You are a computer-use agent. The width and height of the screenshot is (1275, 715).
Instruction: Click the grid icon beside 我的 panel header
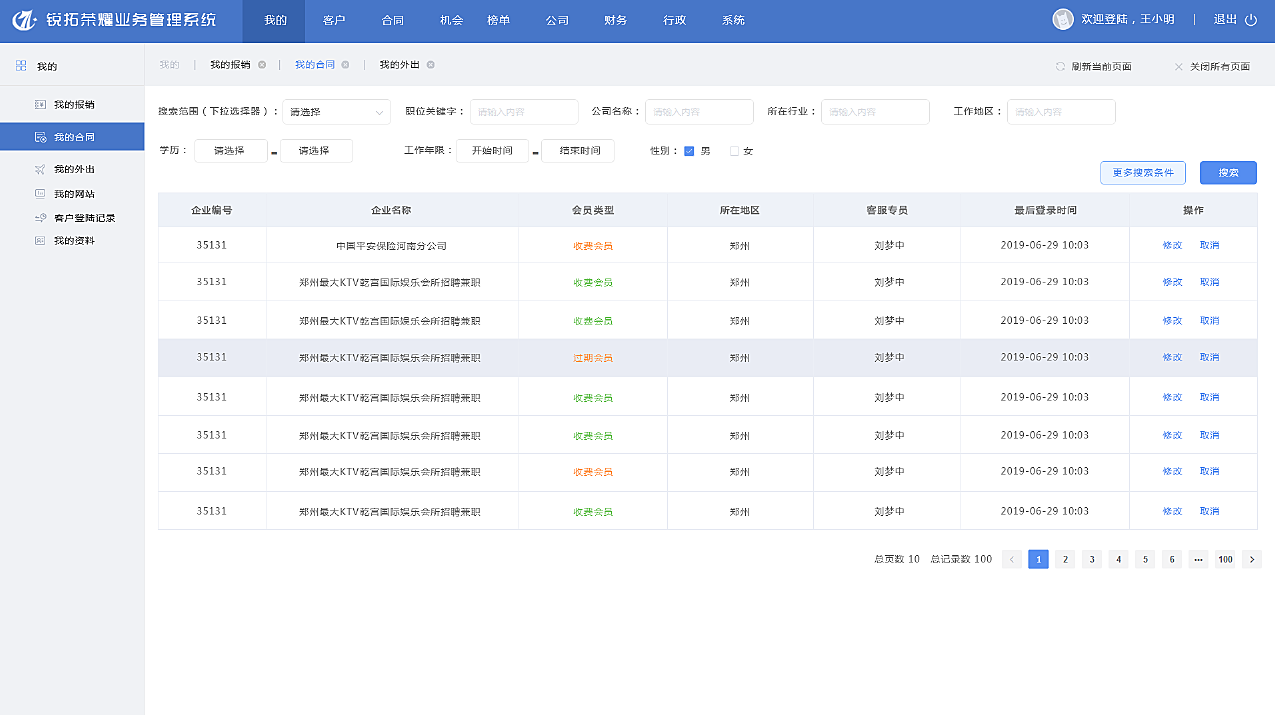pos(19,64)
